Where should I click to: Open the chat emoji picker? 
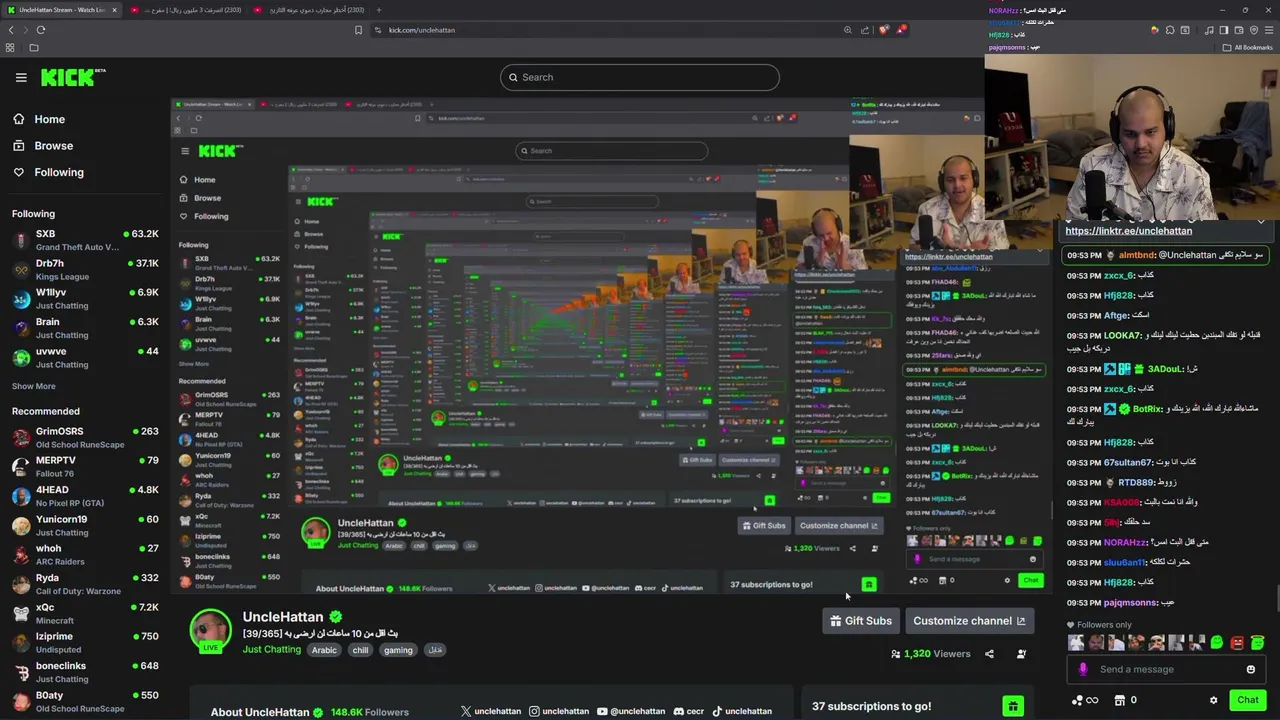(x=1250, y=669)
